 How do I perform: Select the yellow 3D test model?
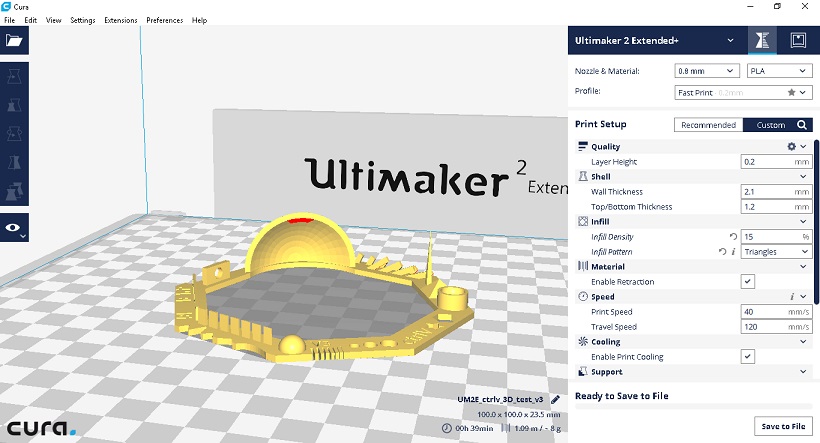pyautogui.click(x=323, y=289)
